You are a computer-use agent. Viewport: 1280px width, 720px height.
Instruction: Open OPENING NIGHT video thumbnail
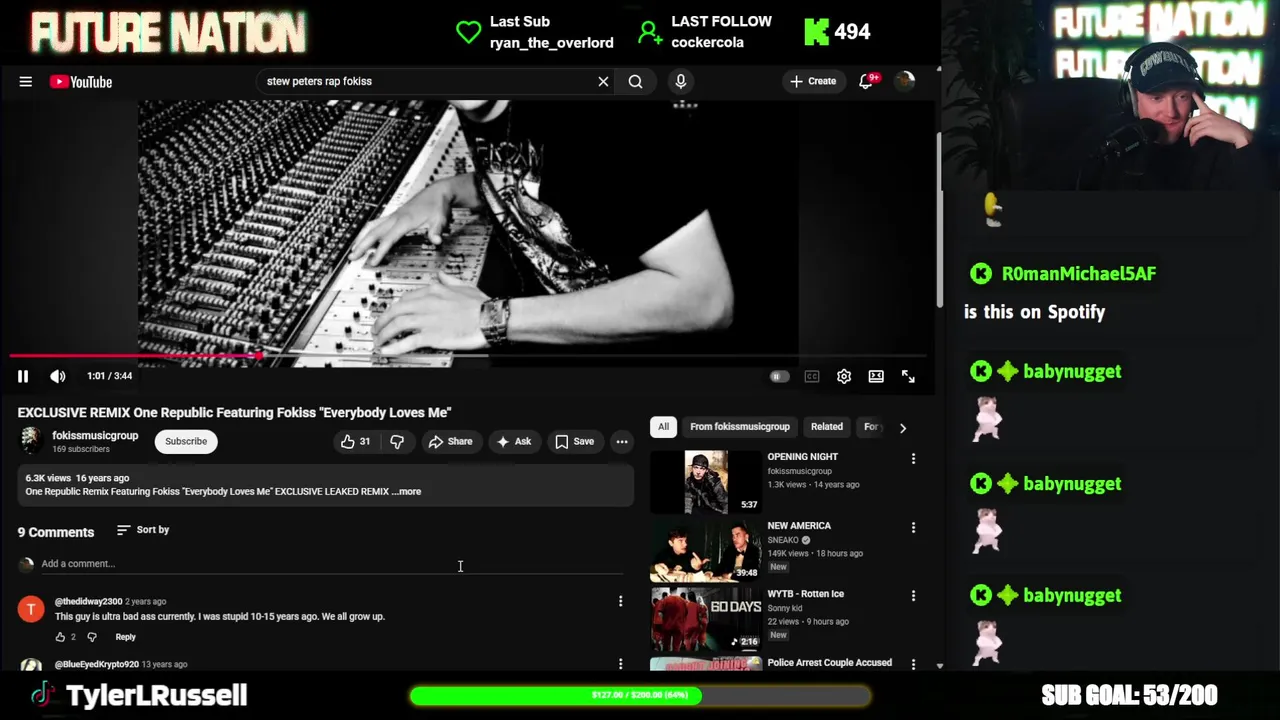[706, 481]
